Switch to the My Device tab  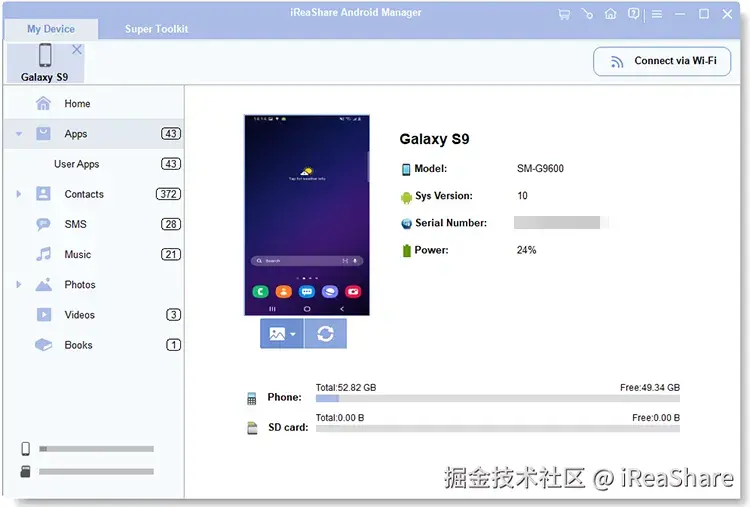[51, 29]
